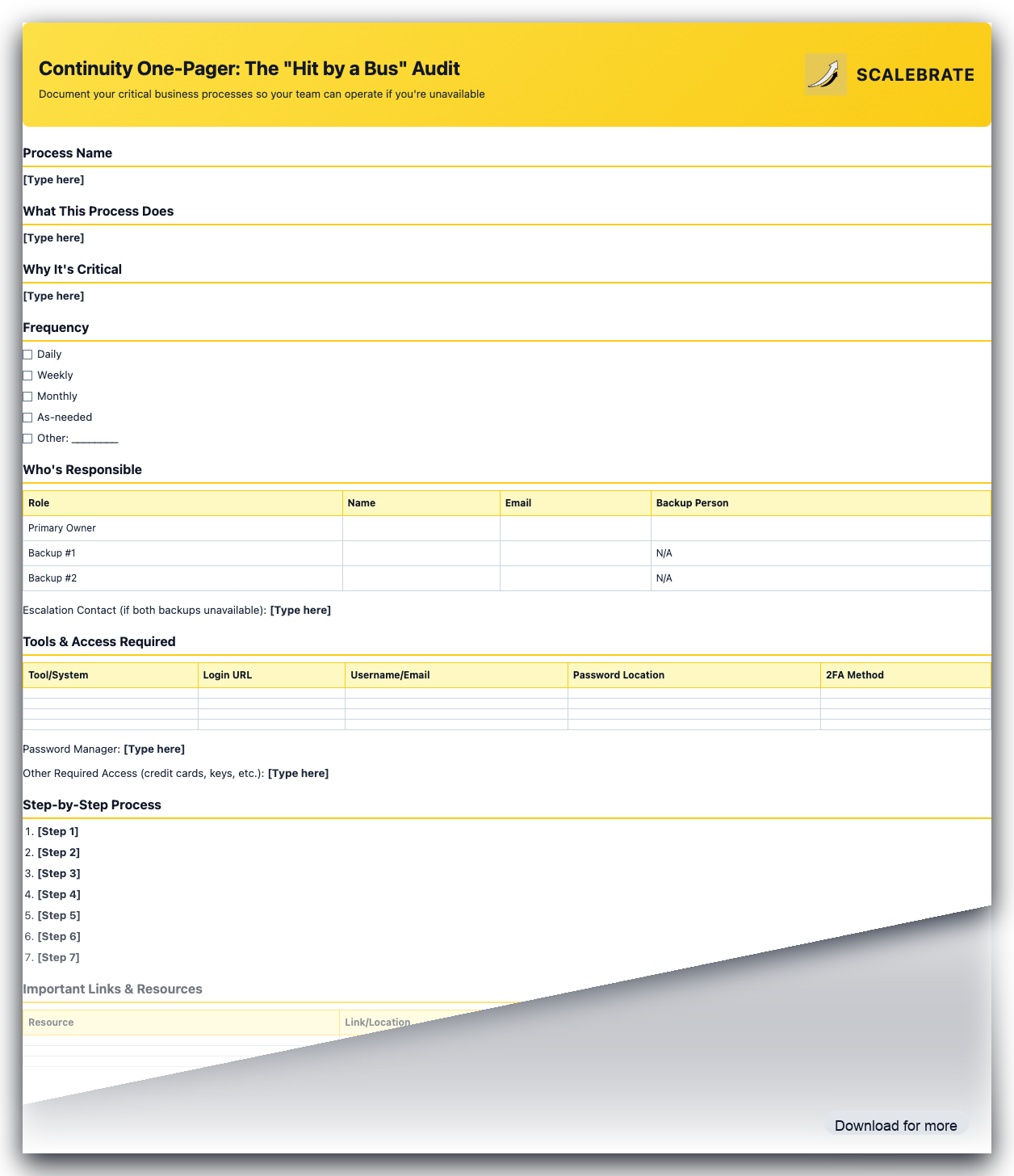The image size is (1014, 1176).
Task: Tick the Monthly frequency checkbox
Action: tap(27, 397)
